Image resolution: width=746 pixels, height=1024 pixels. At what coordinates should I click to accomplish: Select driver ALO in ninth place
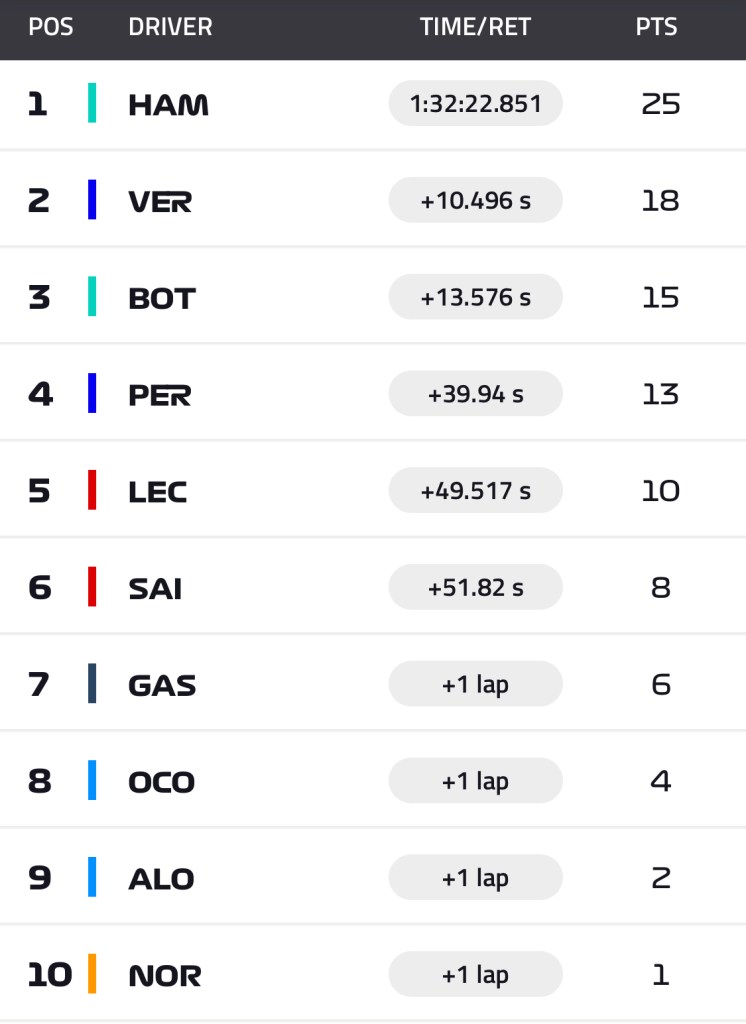click(x=161, y=878)
